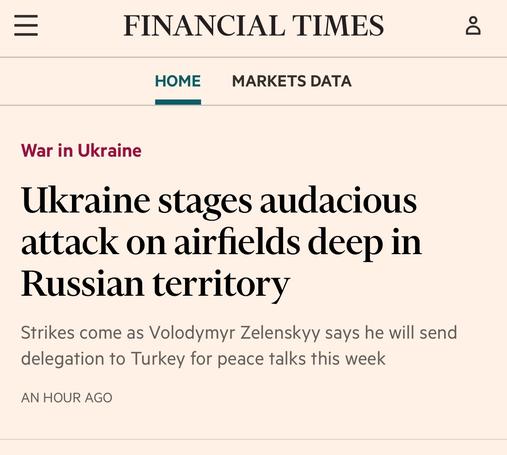Click the teal underline beneath HOME
Viewport: 507px width, 455px height.
178,102
